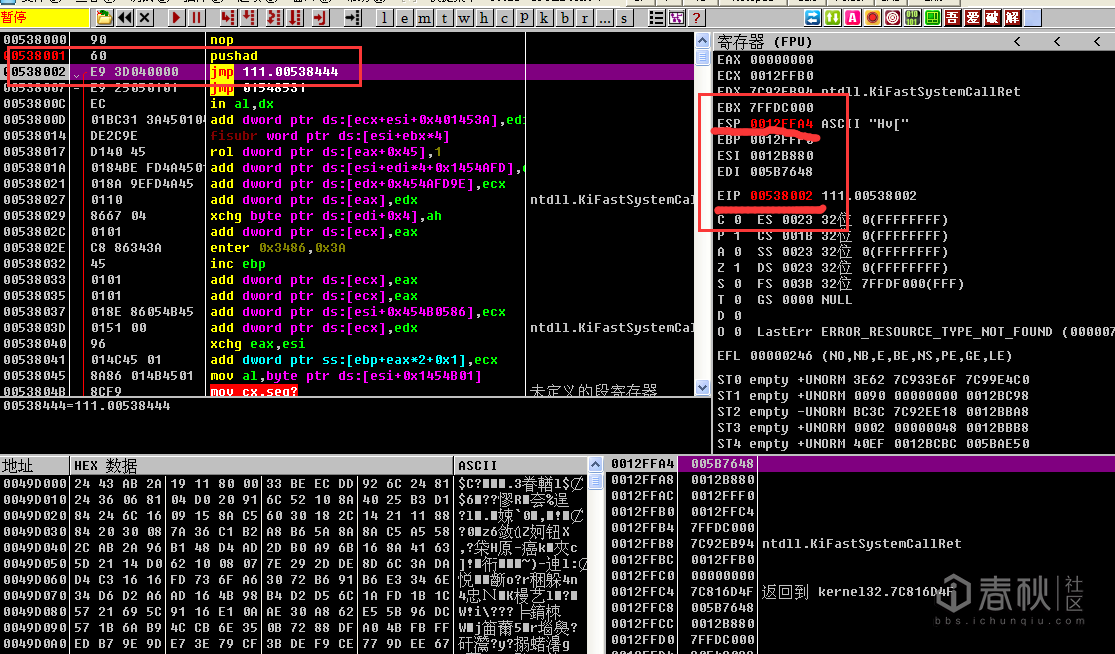Click the Step over toolbar icon

point(250,17)
